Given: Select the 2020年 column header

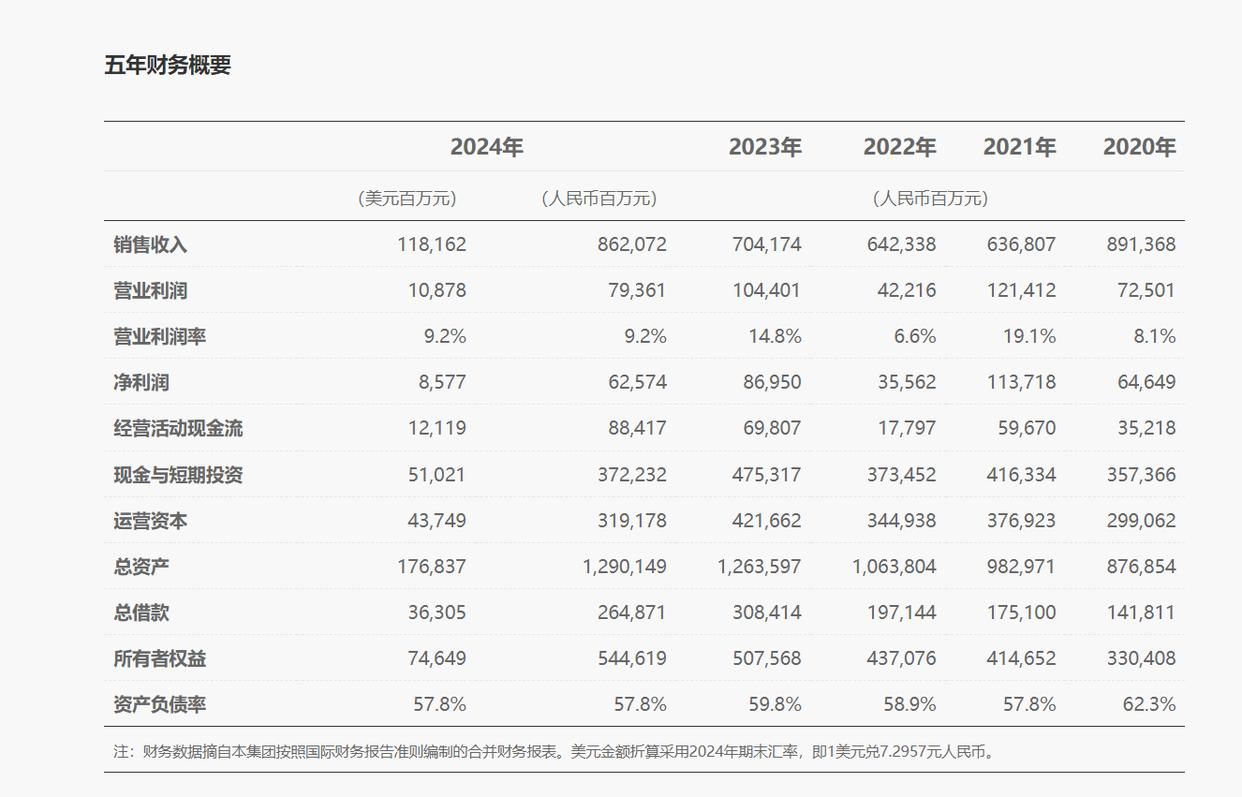Looking at the screenshot, I should 1139,147.
